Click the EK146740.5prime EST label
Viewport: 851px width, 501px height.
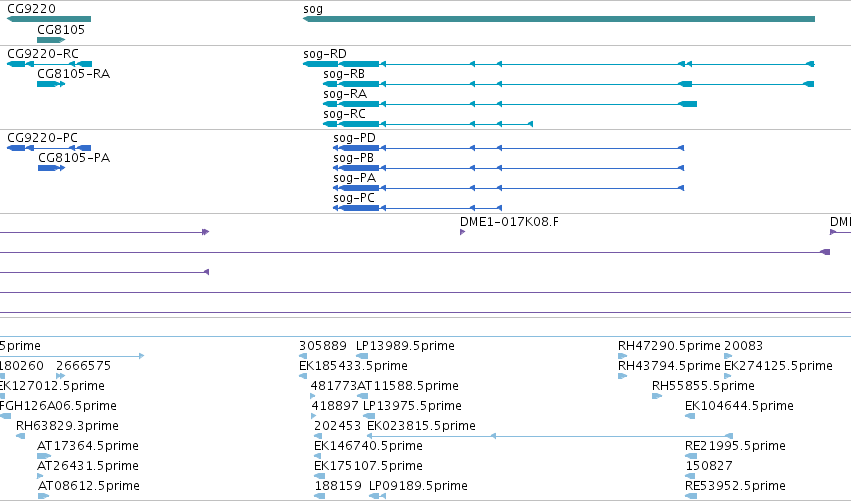(x=368, y=446)
